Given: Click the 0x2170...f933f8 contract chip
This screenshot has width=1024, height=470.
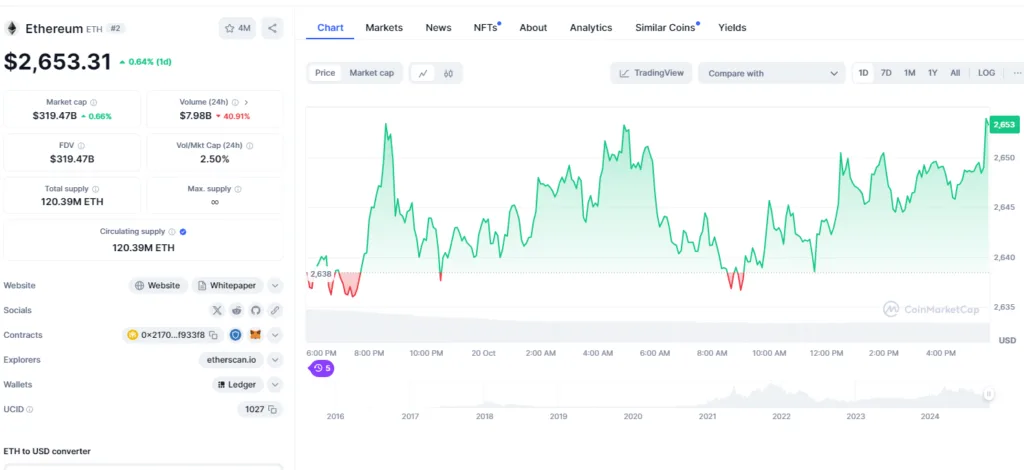Looking at the screenshot, I should [x=172, y=335].
